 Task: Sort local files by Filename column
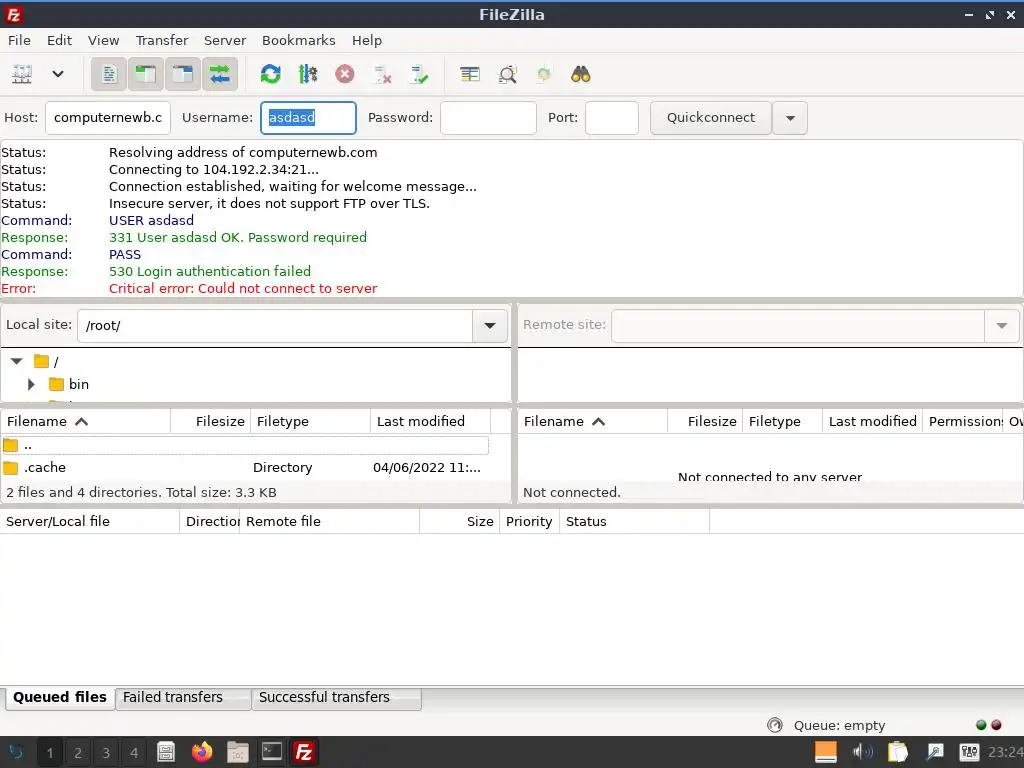pyautogui.click(x=86, y=421)
